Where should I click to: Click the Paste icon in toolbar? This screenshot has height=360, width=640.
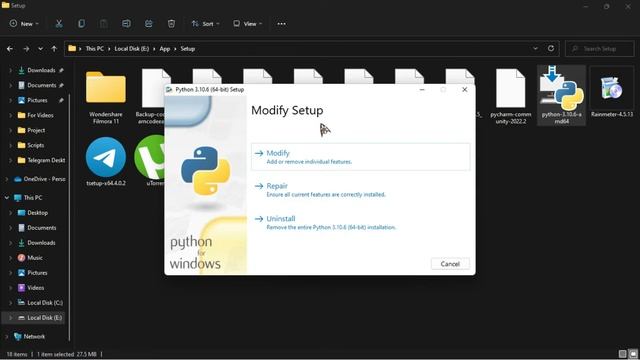click(104, 24)
